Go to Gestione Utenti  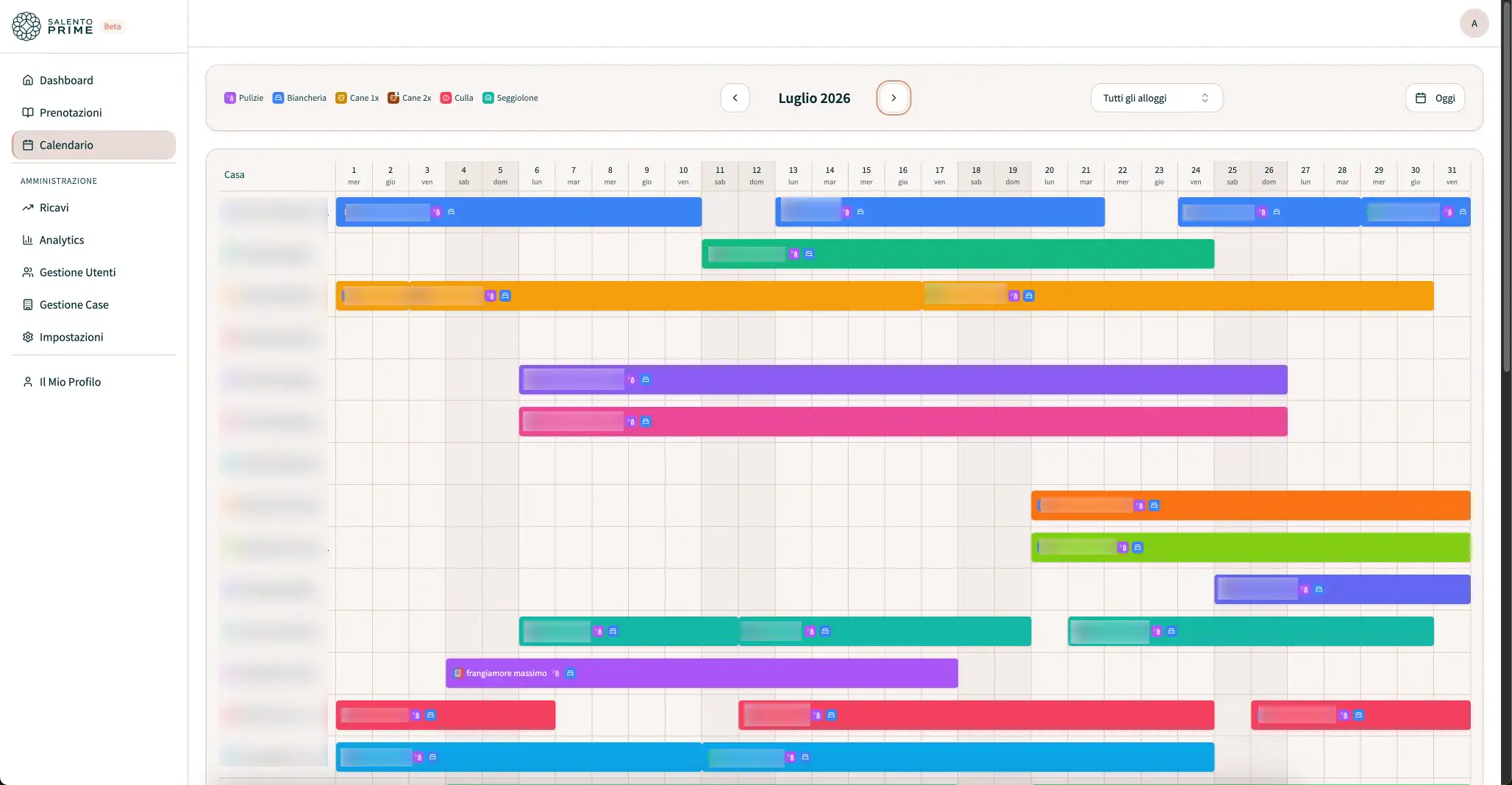click(x=77, y=272)
